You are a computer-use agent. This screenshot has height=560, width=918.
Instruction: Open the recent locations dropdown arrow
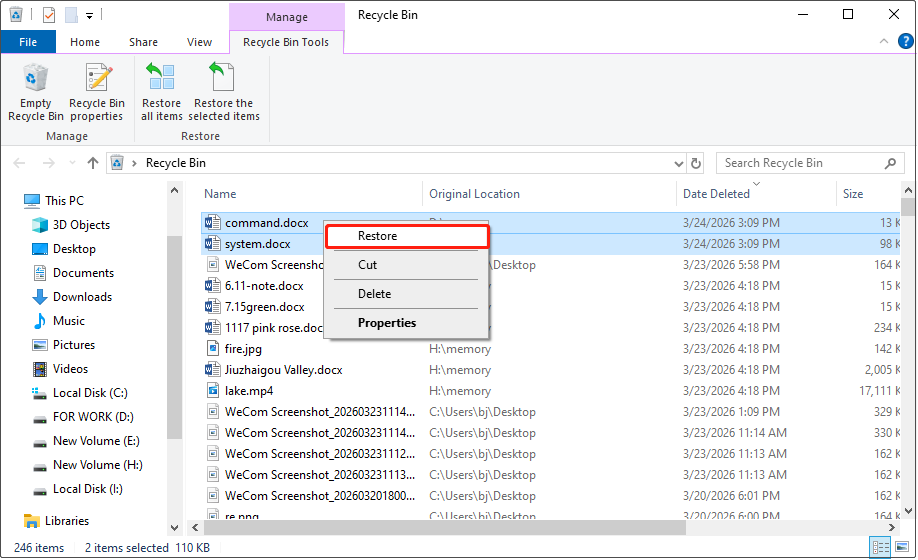72,163
